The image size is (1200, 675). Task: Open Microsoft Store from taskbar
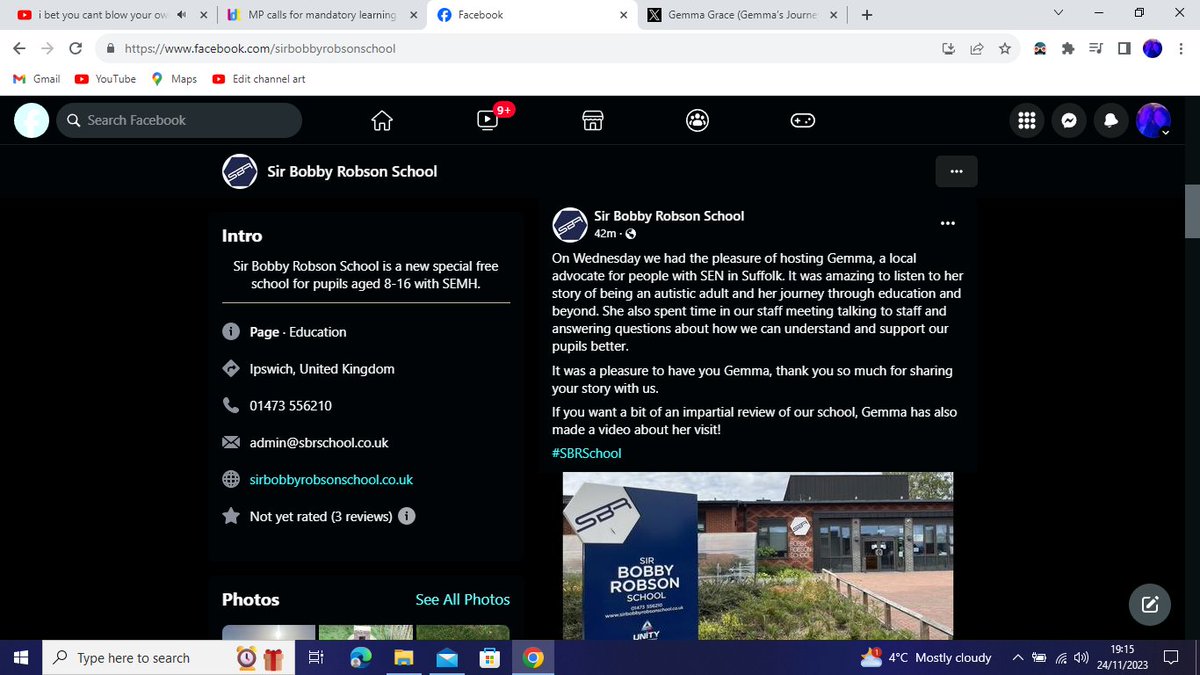pyautogui.click(x=490, y=657)
